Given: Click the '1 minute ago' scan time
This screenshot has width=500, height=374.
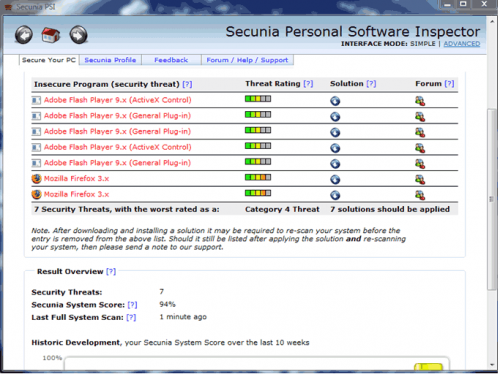Looking at the screenshot, I should tap(183, 317).
